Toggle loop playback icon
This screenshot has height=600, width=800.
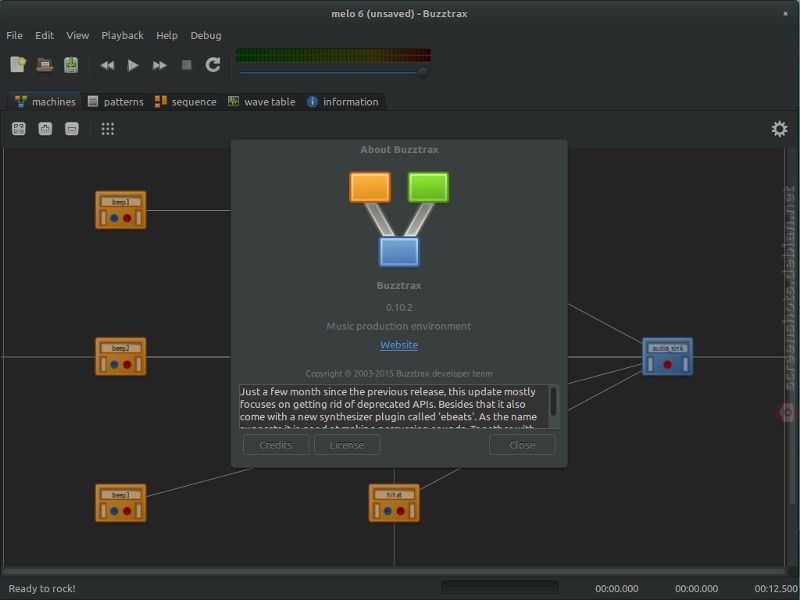click(x=213, y=65)
